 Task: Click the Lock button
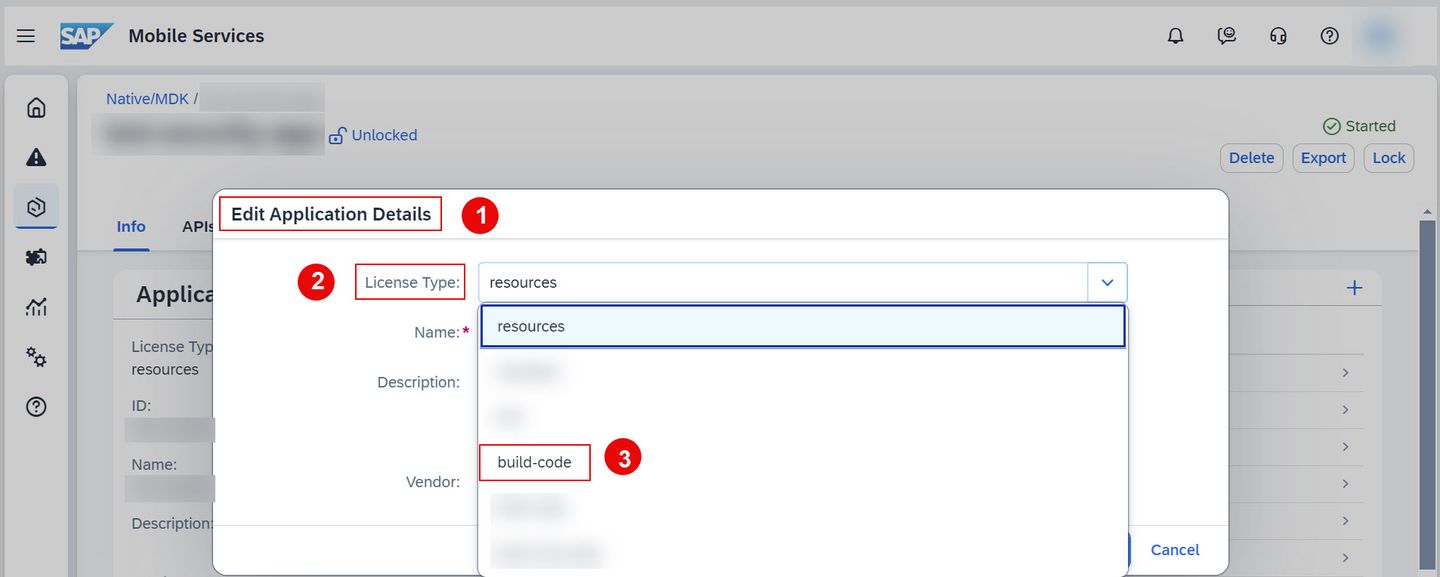click(1389, 158)
